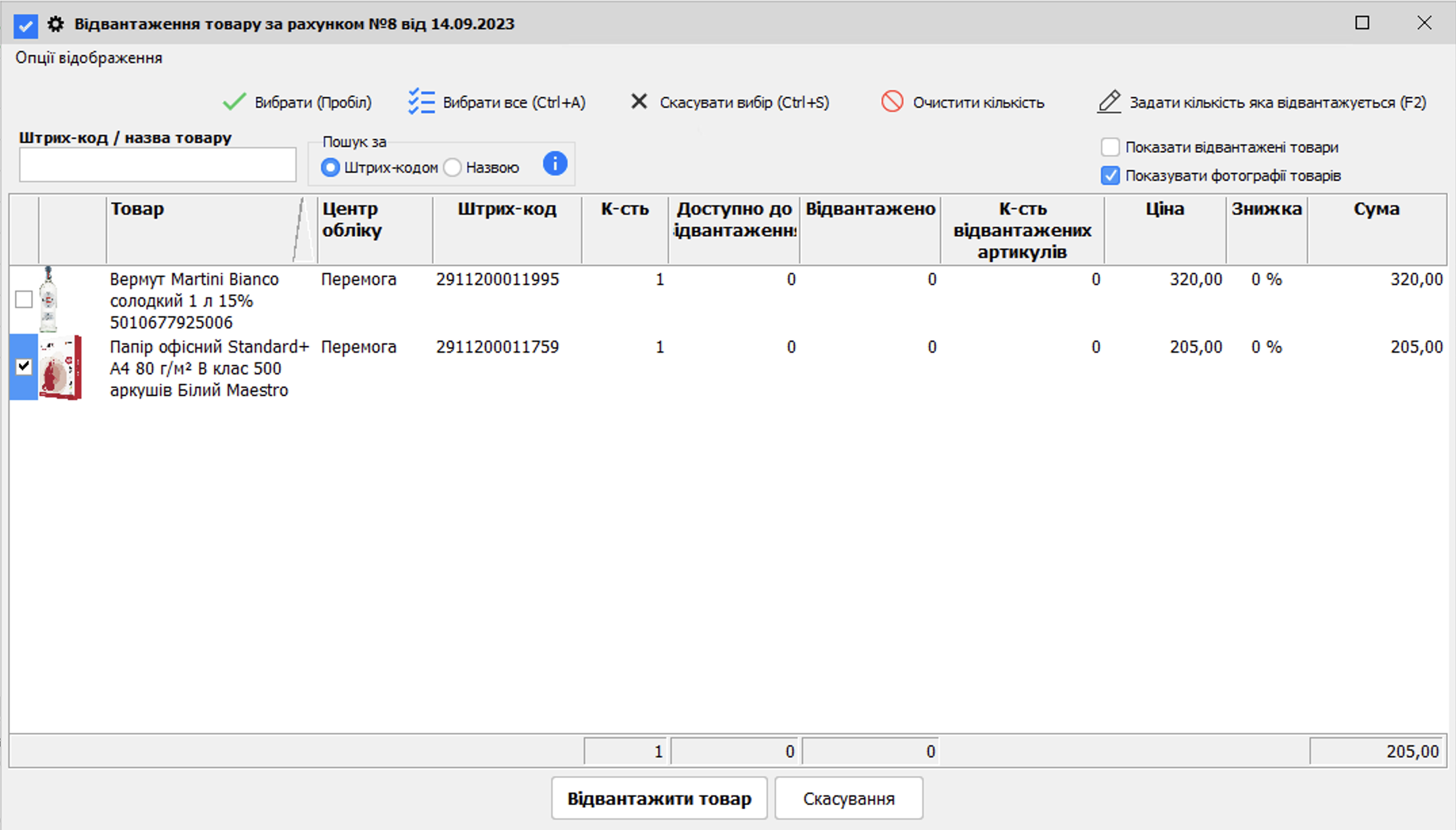
Task: Click the green checkmark Select (Пробіл) icon
Action: point(234,102)
